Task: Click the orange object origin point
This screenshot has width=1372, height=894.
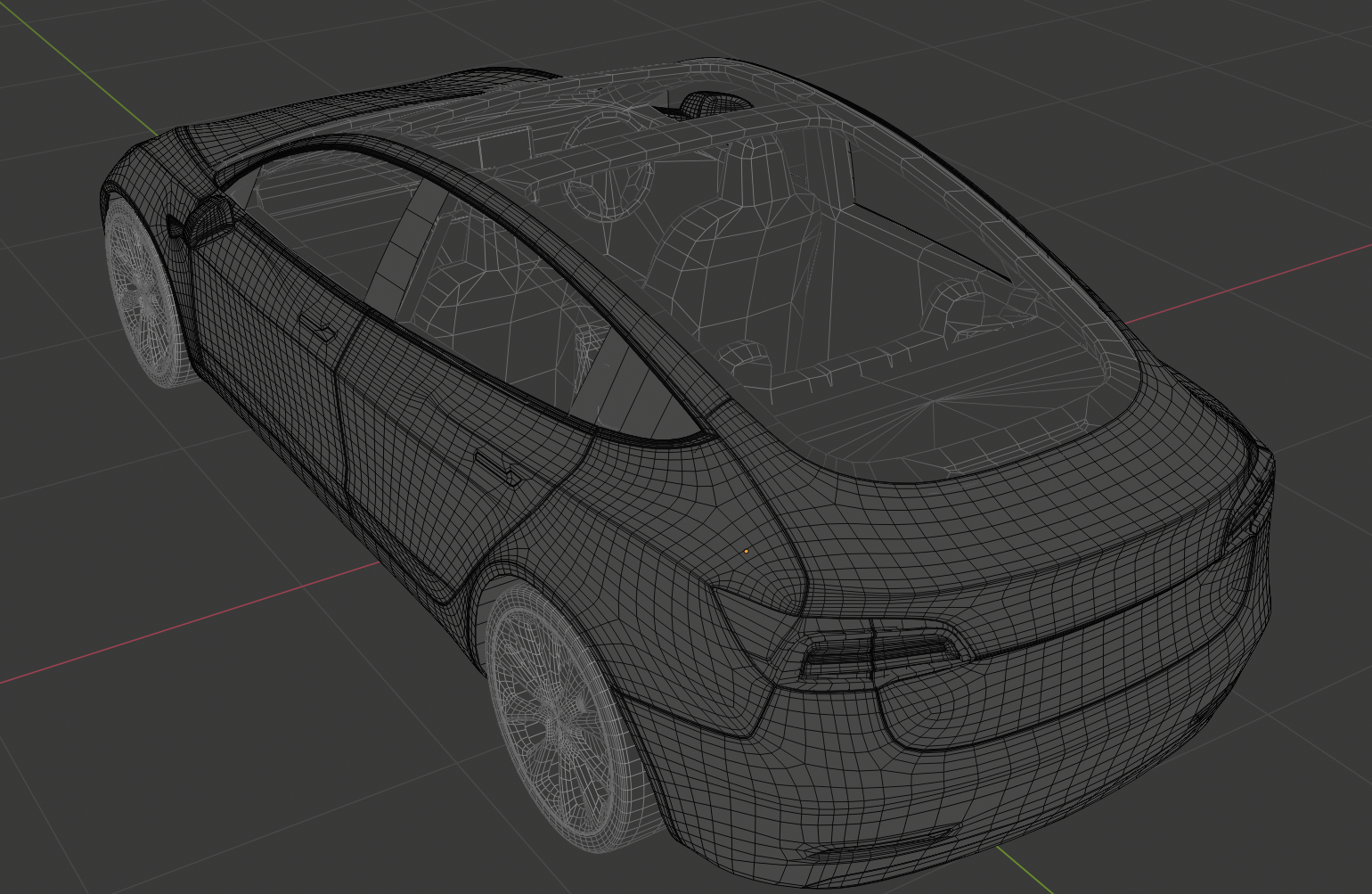Action: pyautogui.click(x=747, y=552)
